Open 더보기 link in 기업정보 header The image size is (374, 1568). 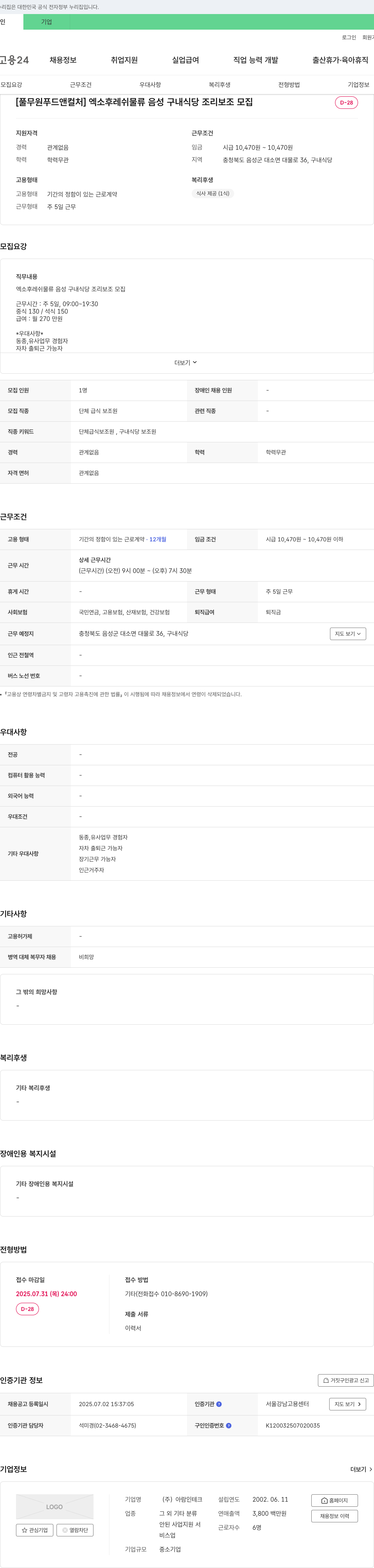point(361,1469)
